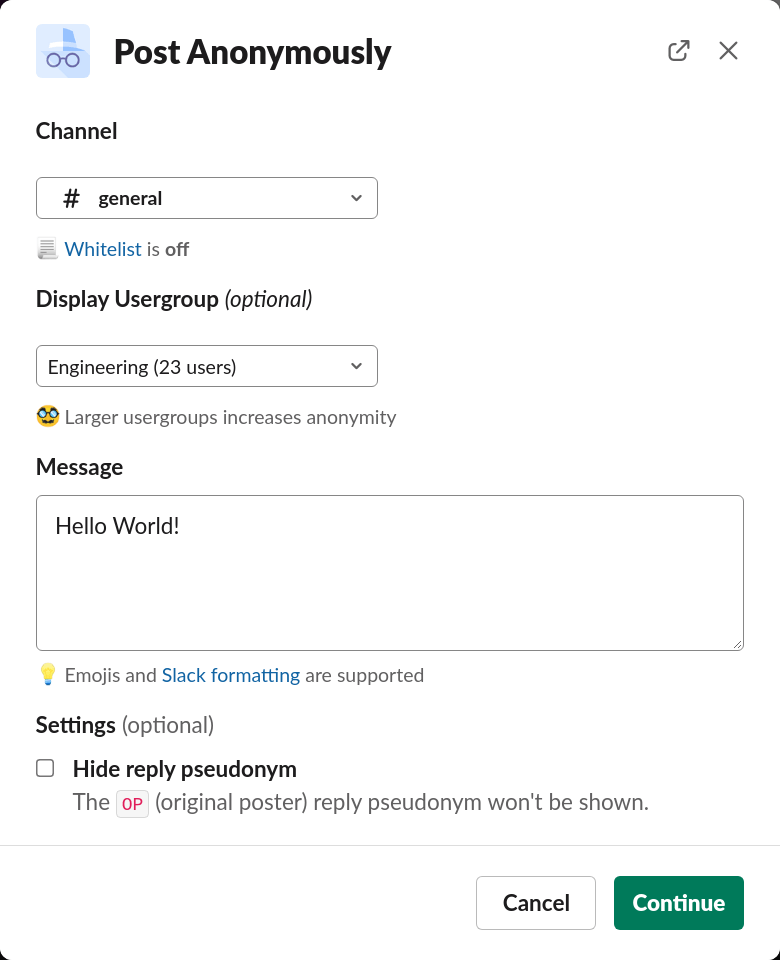Viewport: 780px width, 960px height.
Task: Click the light bulb emoji icon
Action: pos(48,675)
